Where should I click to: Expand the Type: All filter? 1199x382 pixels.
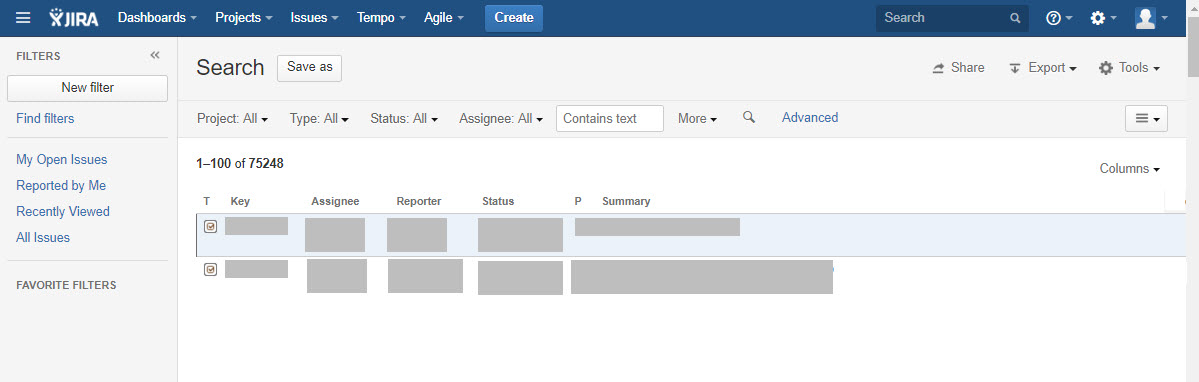[320, 118]
